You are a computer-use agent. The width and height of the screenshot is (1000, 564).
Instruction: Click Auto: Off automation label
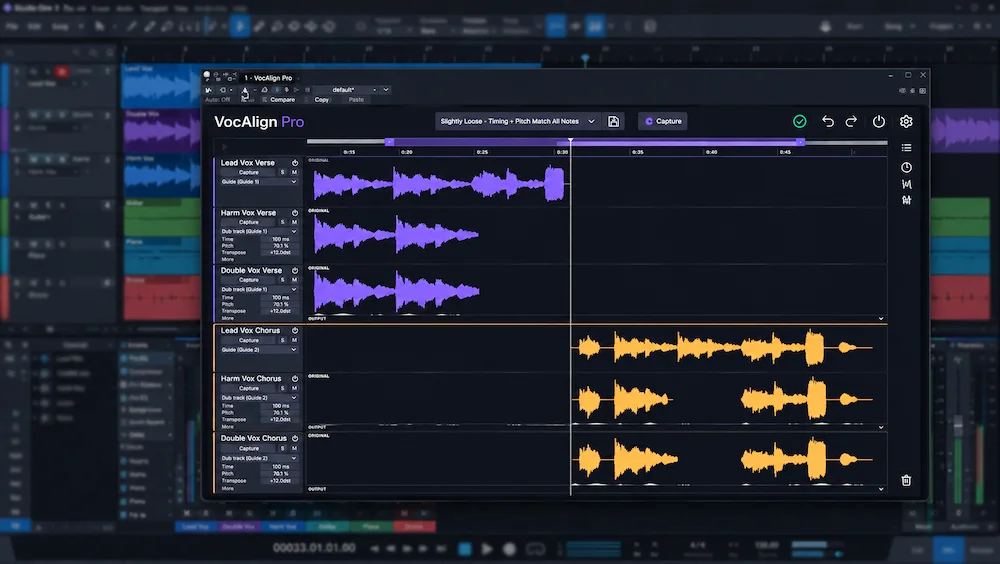(x=217, y=100)
